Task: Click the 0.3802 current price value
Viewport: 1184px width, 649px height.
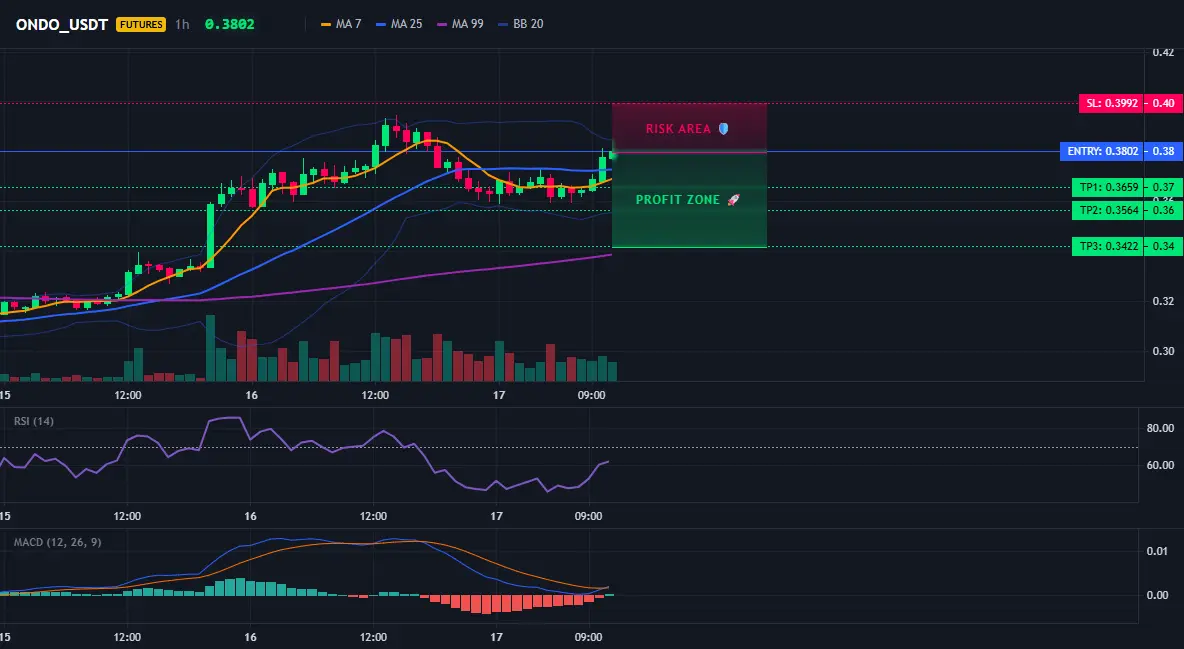Action: (x=230, y=24)
